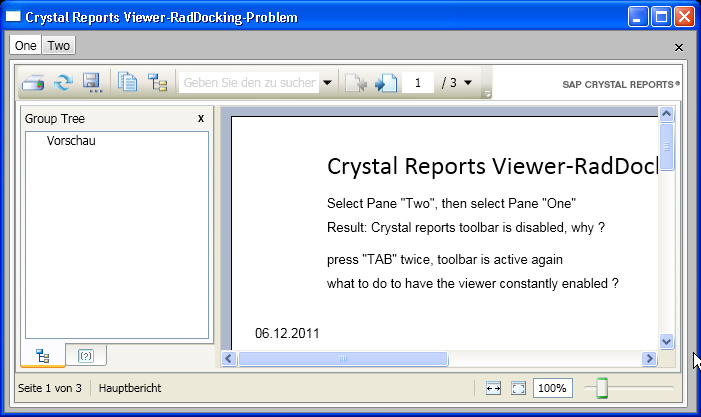Minimize the application window
Viewport: 701px width, 417px height.
tap(638, 17)
